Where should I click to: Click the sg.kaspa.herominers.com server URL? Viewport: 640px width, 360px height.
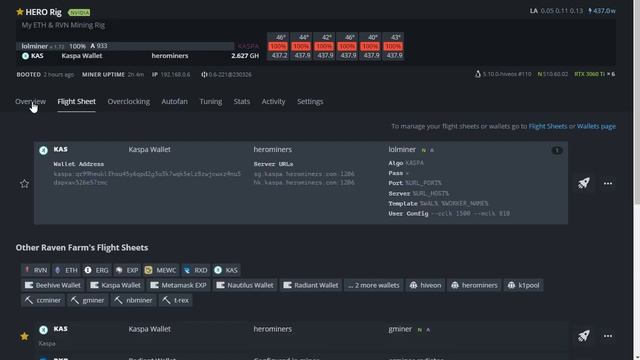click(304, 174)
